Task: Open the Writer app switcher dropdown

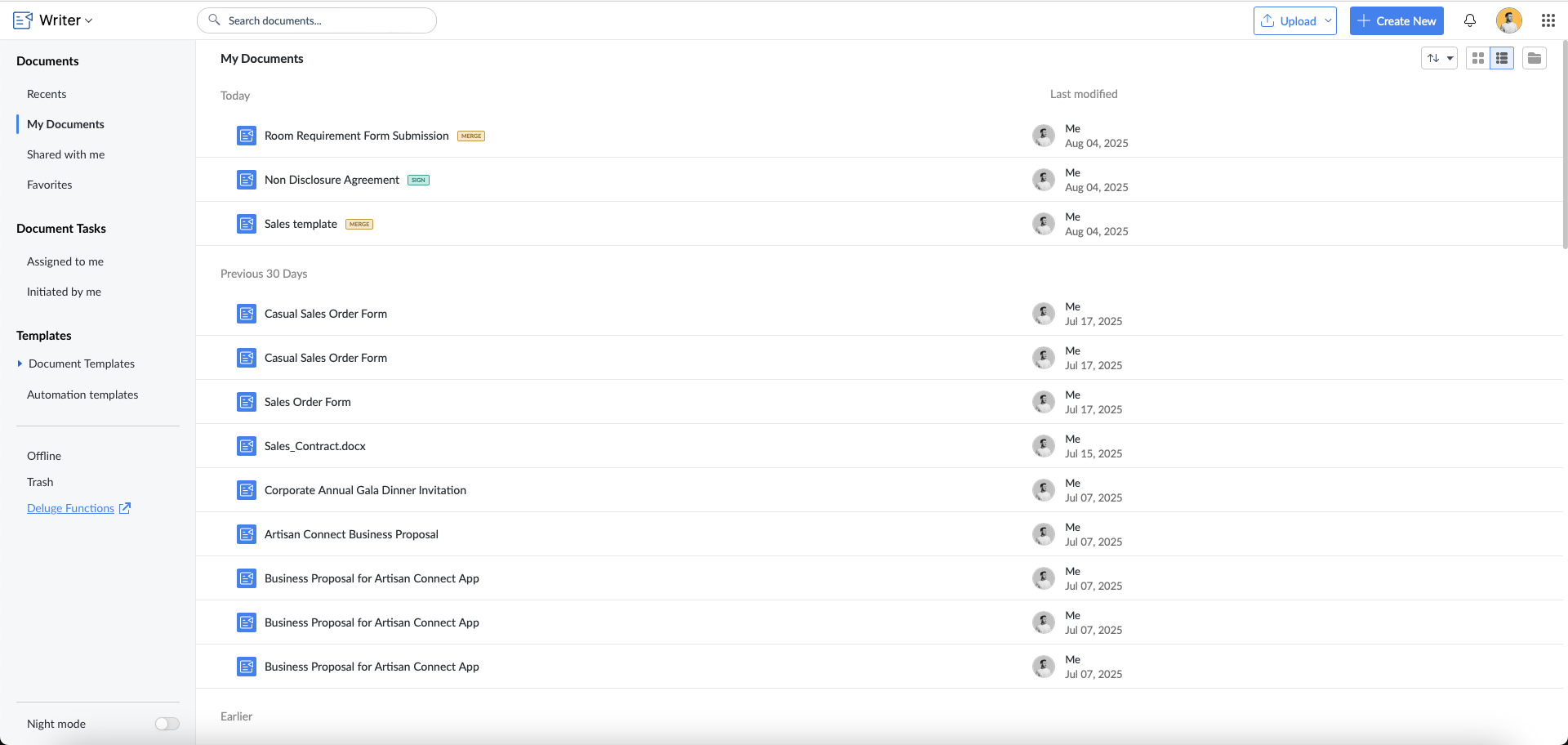Action: click(x=89, y=21)
